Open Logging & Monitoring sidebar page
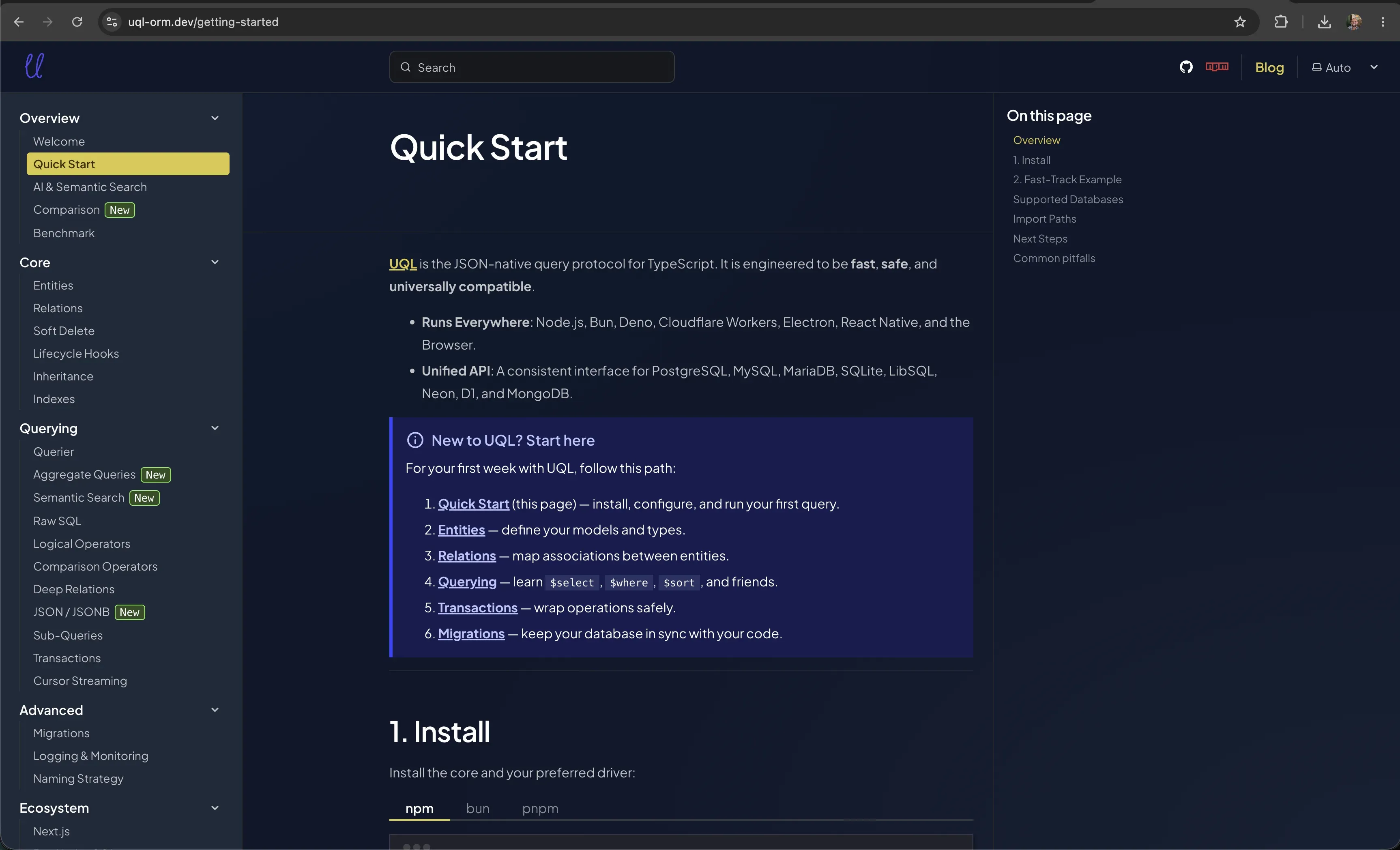1400x850 pixels. 90,756
